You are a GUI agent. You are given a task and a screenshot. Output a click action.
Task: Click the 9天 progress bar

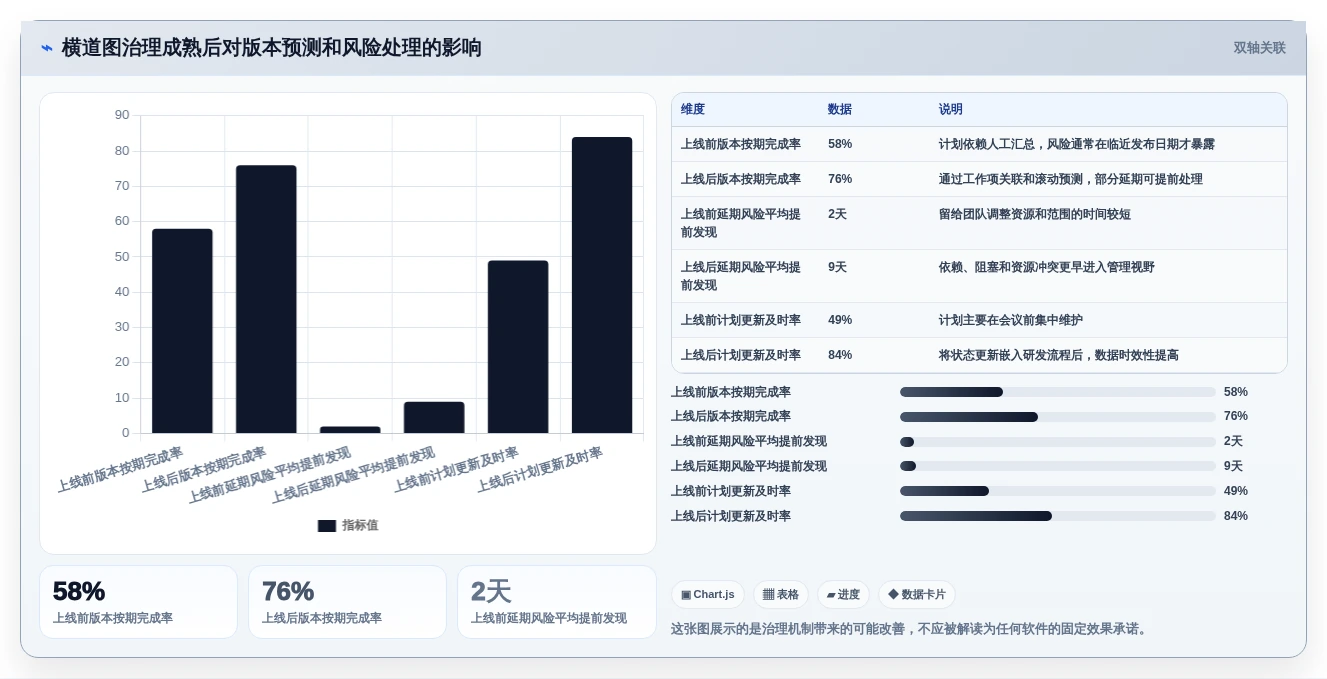point(1058,466)
